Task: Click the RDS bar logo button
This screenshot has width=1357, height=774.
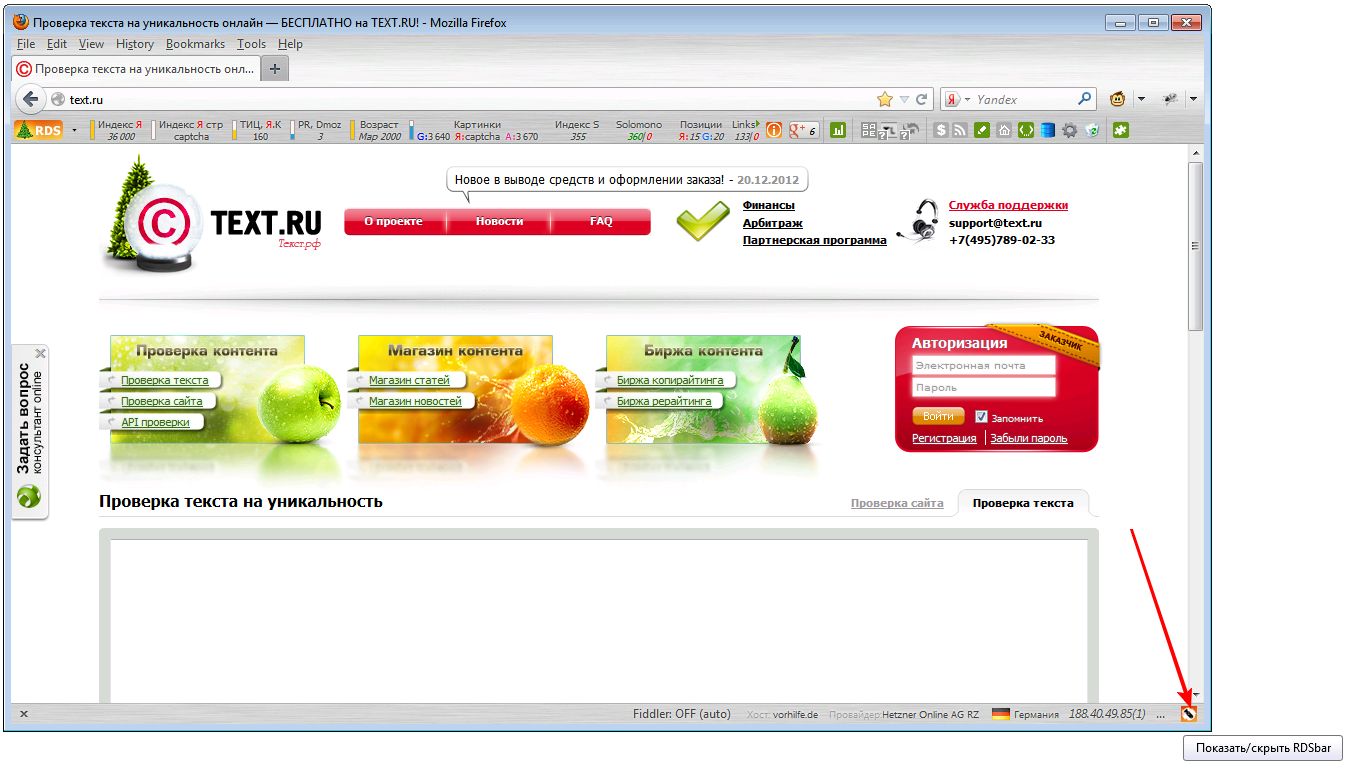Action: point(39,130)
